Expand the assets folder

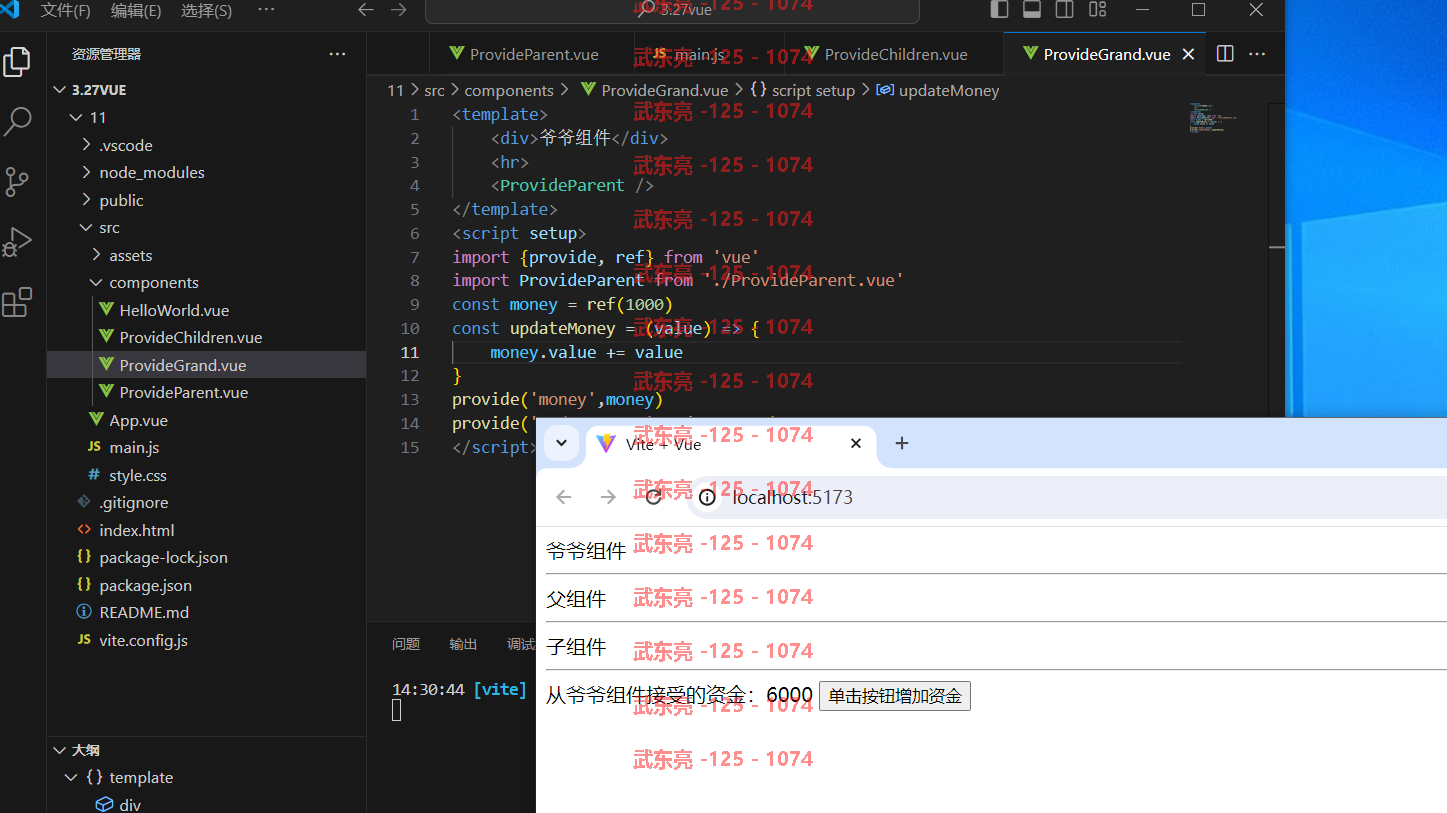click(206, 255)
